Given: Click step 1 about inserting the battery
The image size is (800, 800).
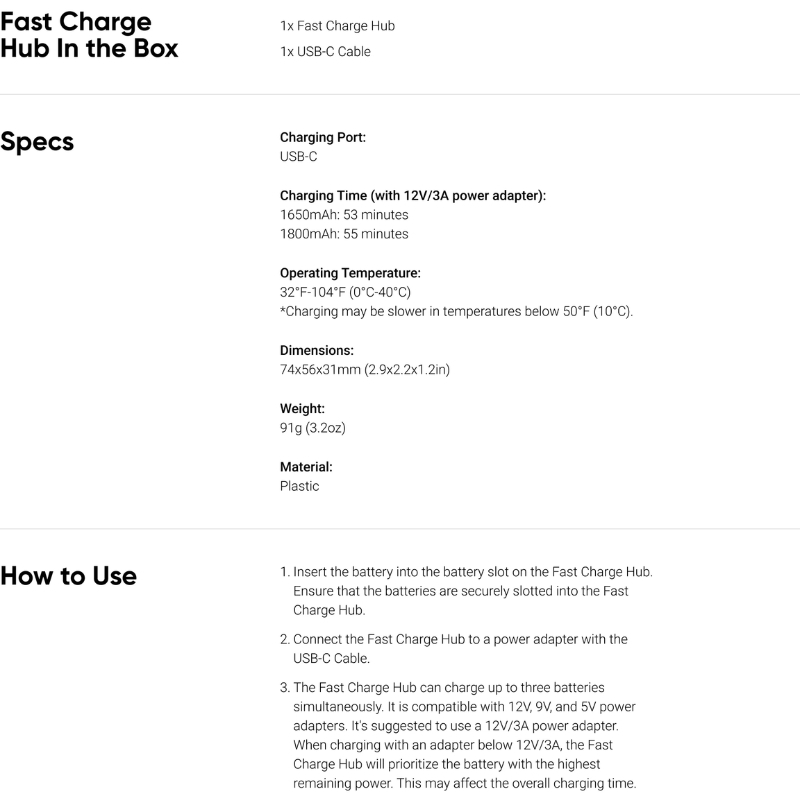Looking at the screenshot, I should coord(466,590).
